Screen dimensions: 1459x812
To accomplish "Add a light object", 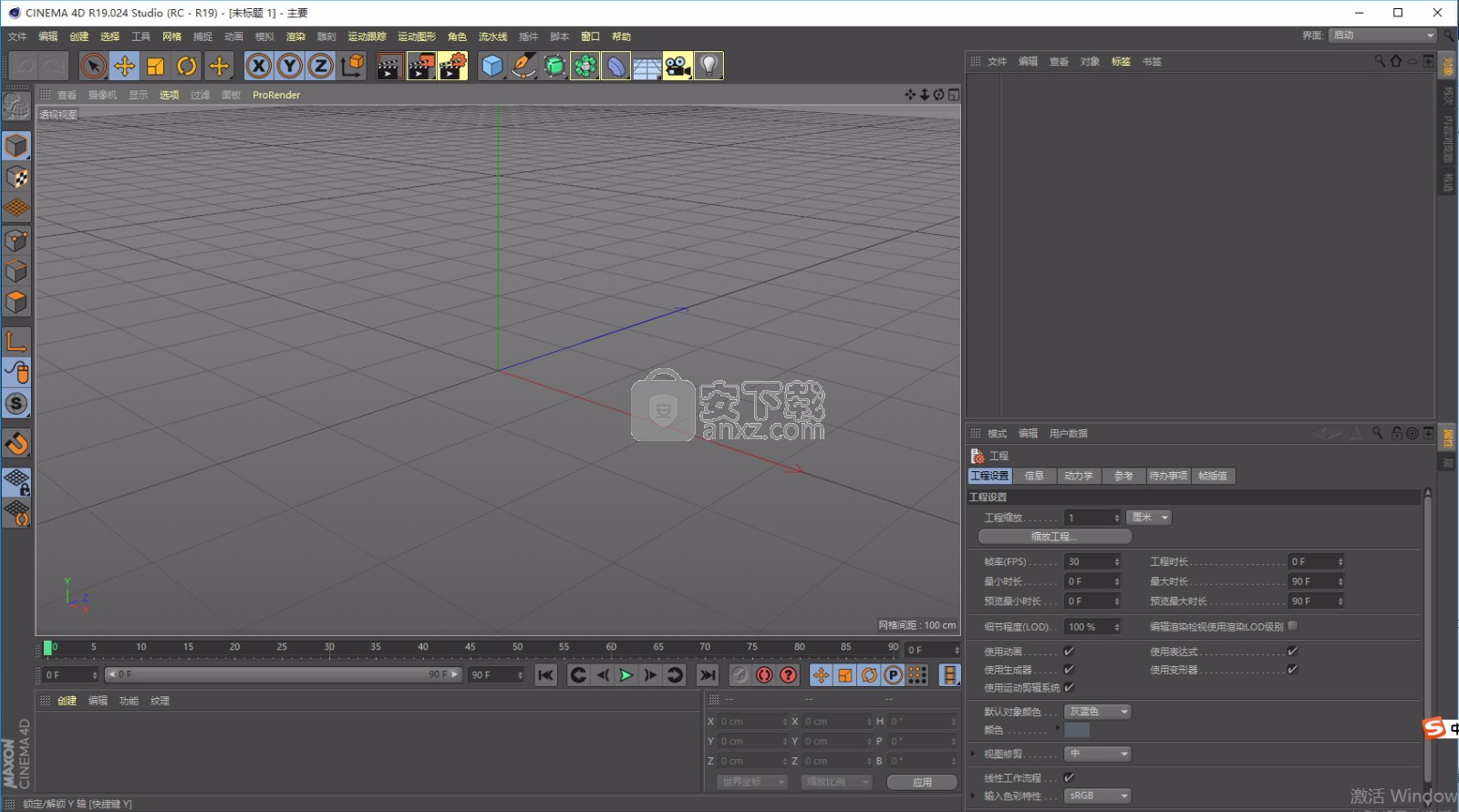I will click(709, 66).
